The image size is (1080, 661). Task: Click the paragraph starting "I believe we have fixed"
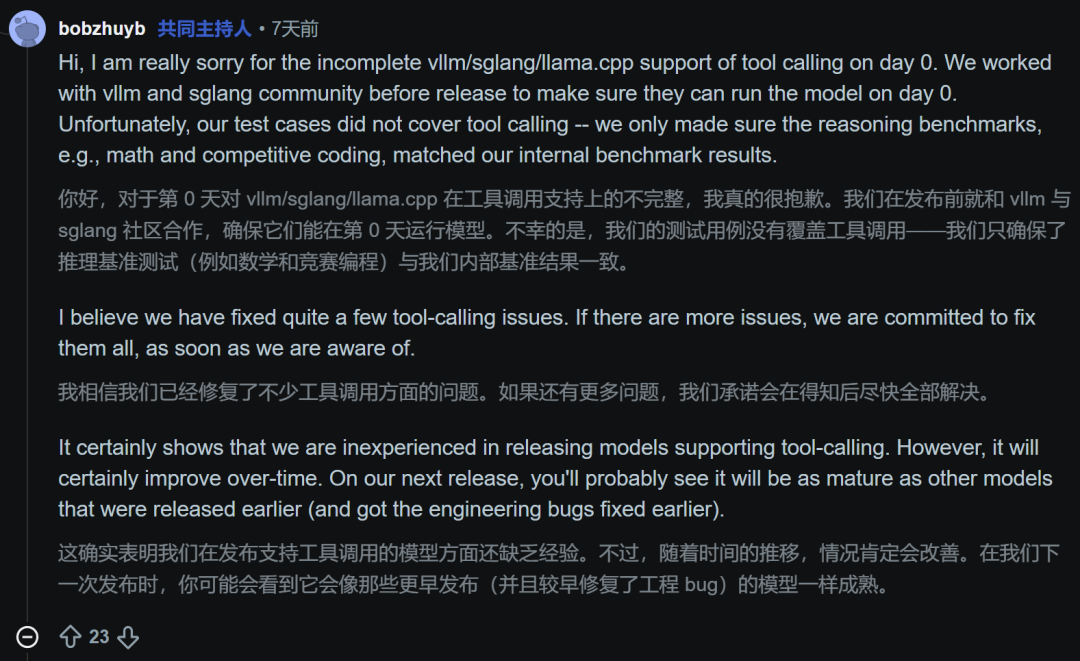[x=547, y=333]
